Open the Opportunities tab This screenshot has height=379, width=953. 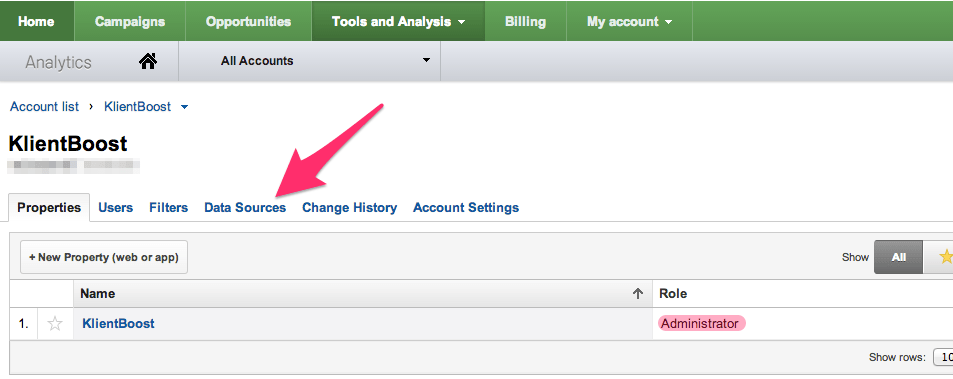pos(249,22)
